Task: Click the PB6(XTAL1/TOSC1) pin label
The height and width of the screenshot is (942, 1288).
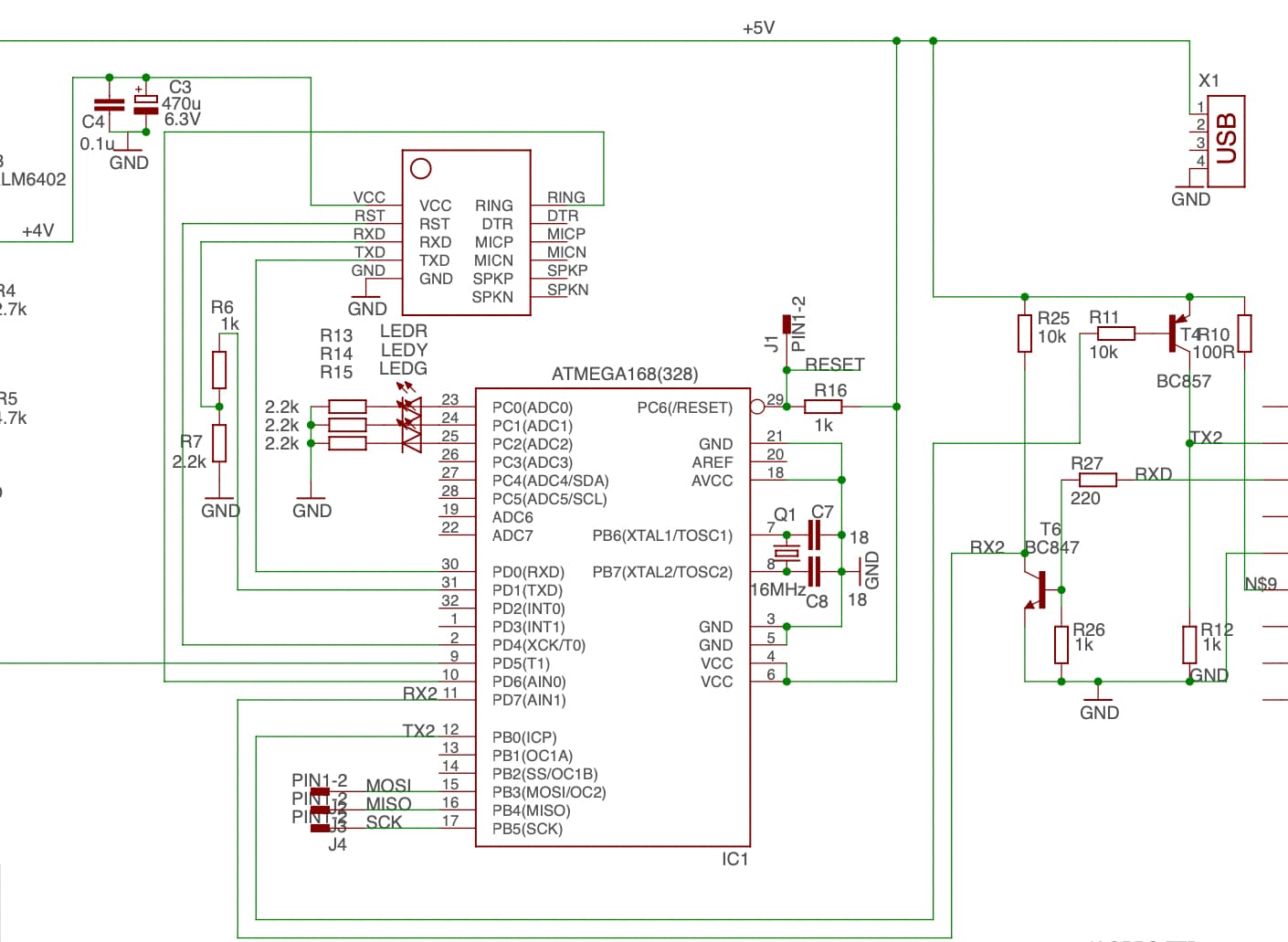Action: pos(663,535)
